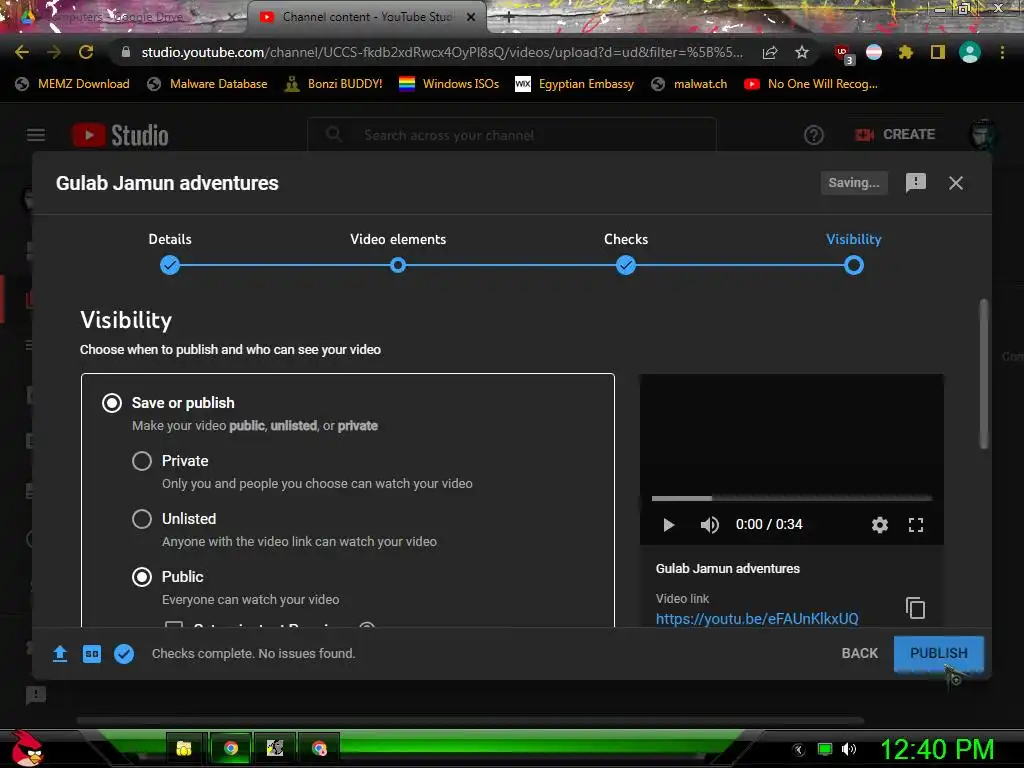Focus the Search across your channel field

(512, 135)
